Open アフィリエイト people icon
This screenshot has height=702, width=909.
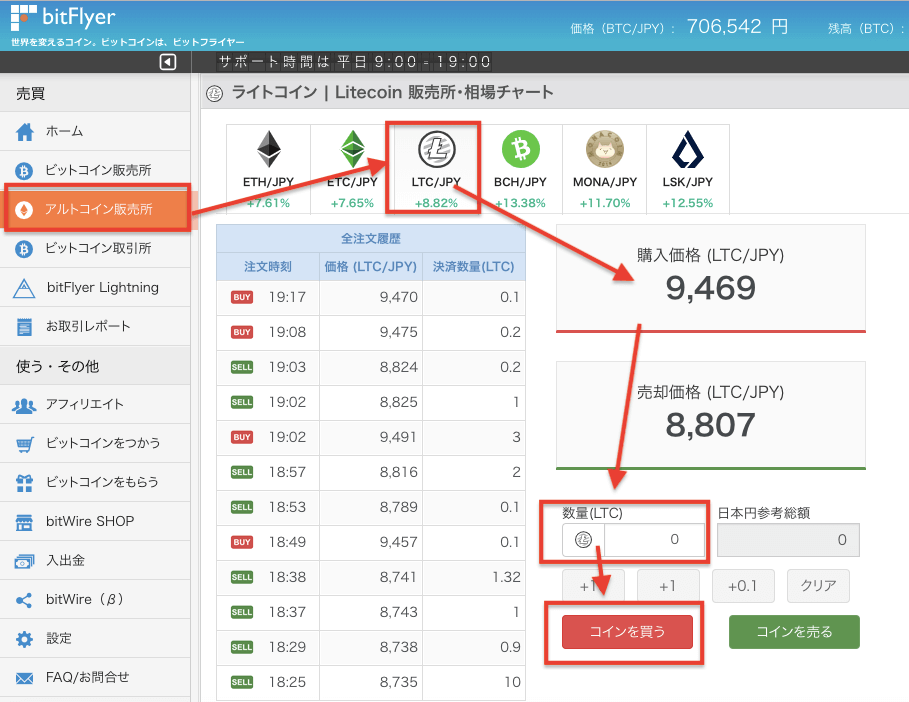[x=24, y=405]
